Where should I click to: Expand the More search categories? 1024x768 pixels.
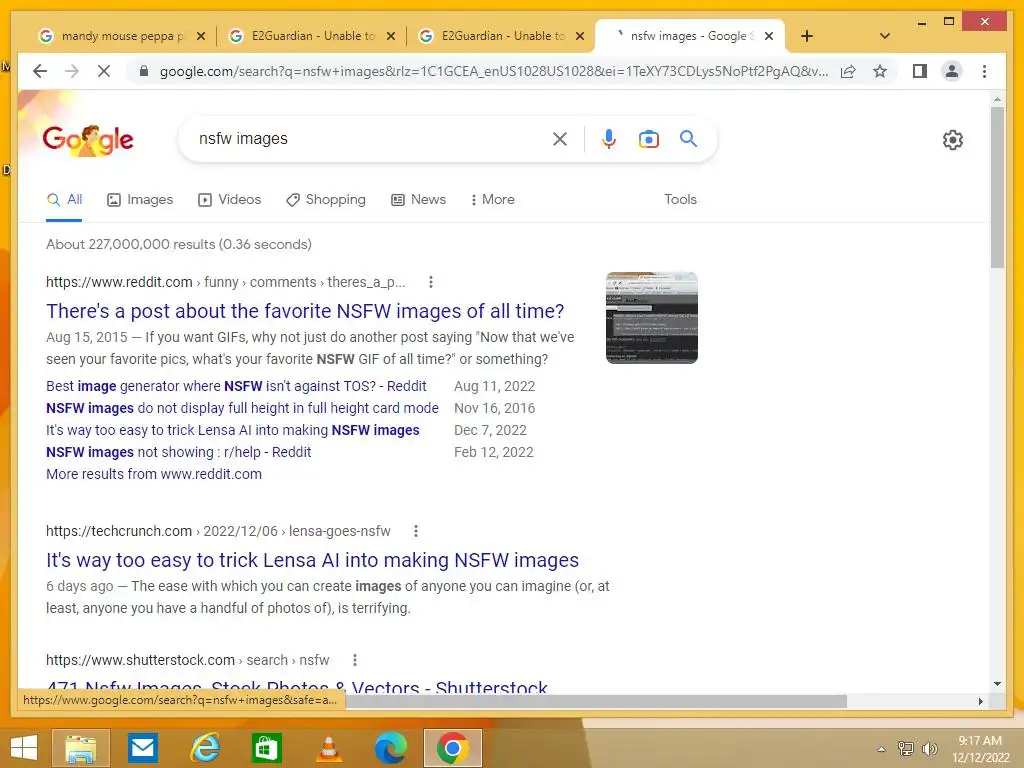click(492, 199)
